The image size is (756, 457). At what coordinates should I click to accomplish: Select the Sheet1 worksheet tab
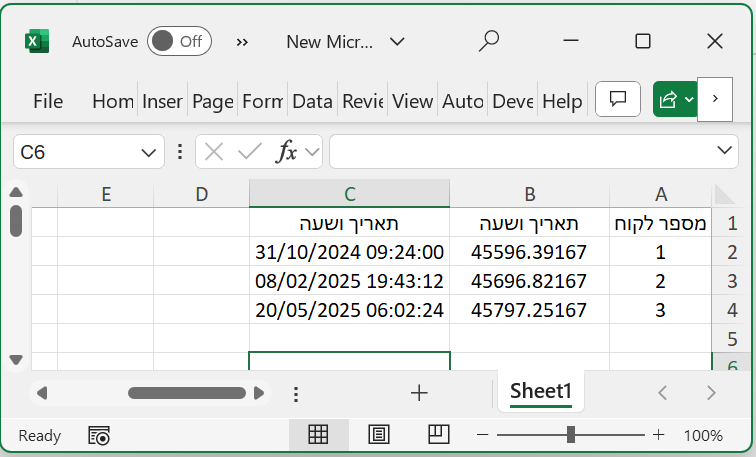click(x=541, y=392)
